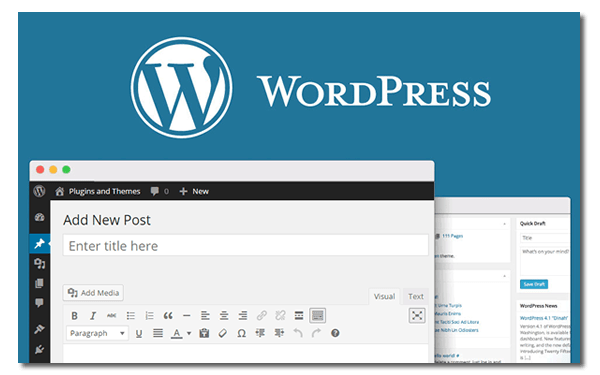Clear formatting with eraser icon

click(223, 333)
